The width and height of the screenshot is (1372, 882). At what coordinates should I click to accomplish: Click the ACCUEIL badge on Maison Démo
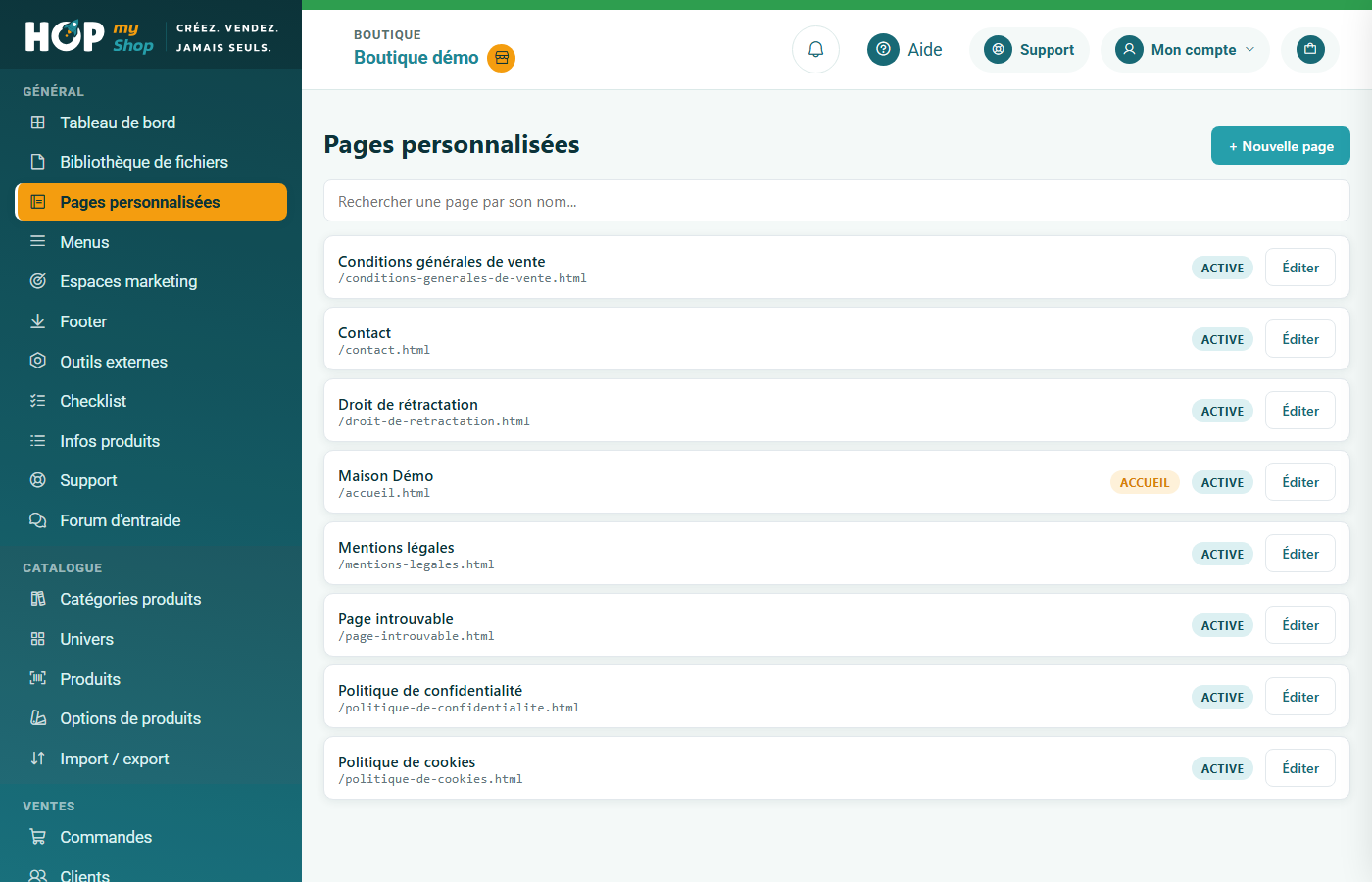point(1145,482)
